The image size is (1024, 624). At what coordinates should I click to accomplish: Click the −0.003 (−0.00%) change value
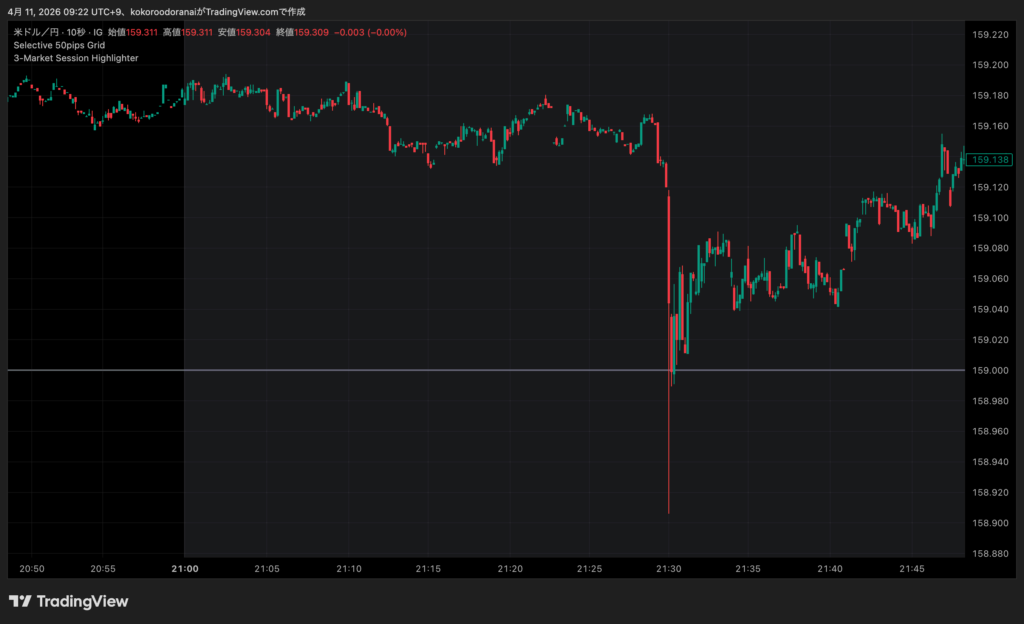click(371, 32)
